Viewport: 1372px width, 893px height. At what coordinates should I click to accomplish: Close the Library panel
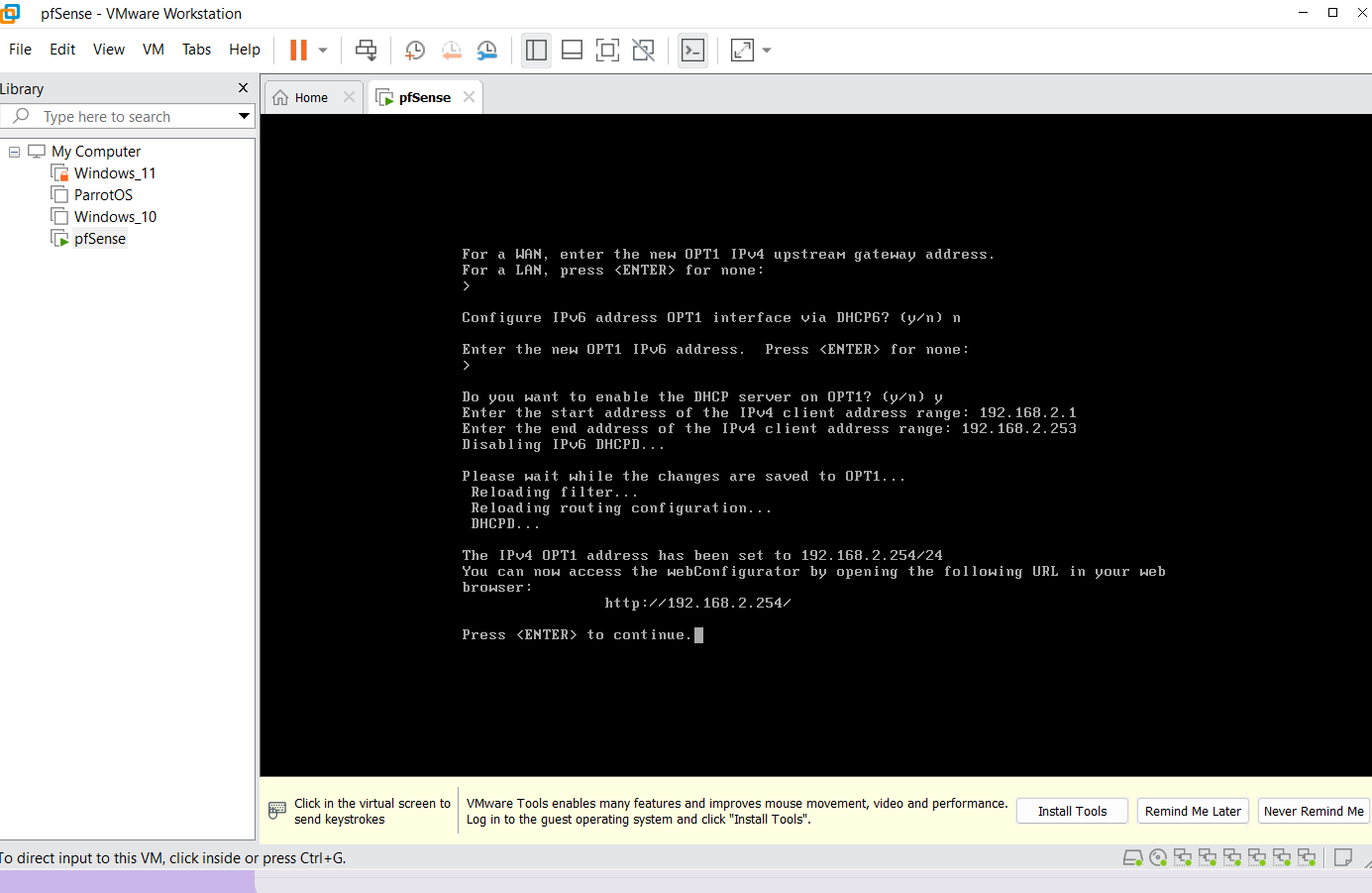(243, 88)
